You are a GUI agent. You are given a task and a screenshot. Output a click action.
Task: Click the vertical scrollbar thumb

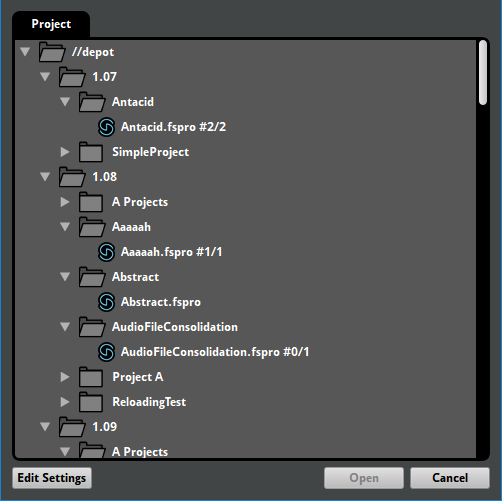click(x=483, y=73)
